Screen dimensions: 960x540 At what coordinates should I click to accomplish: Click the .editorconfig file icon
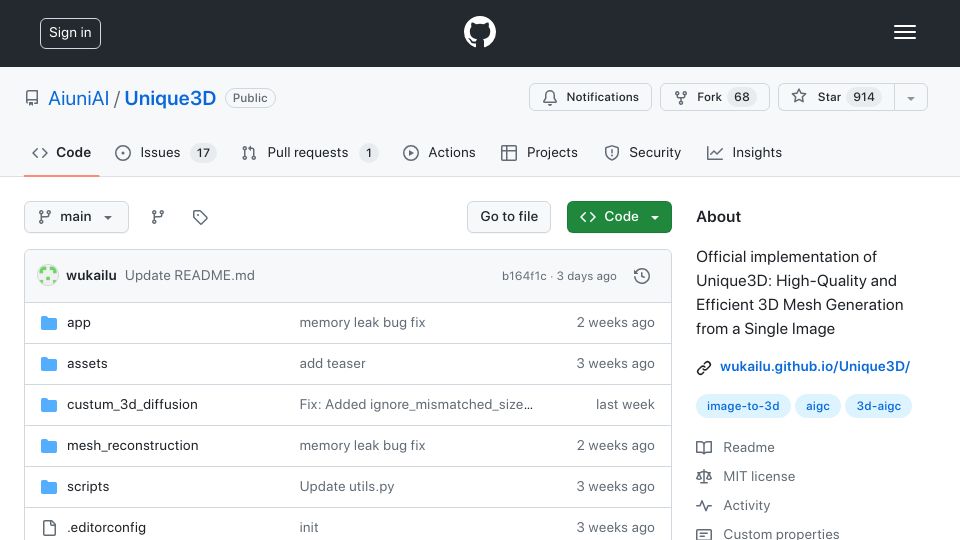pos(49,527)
